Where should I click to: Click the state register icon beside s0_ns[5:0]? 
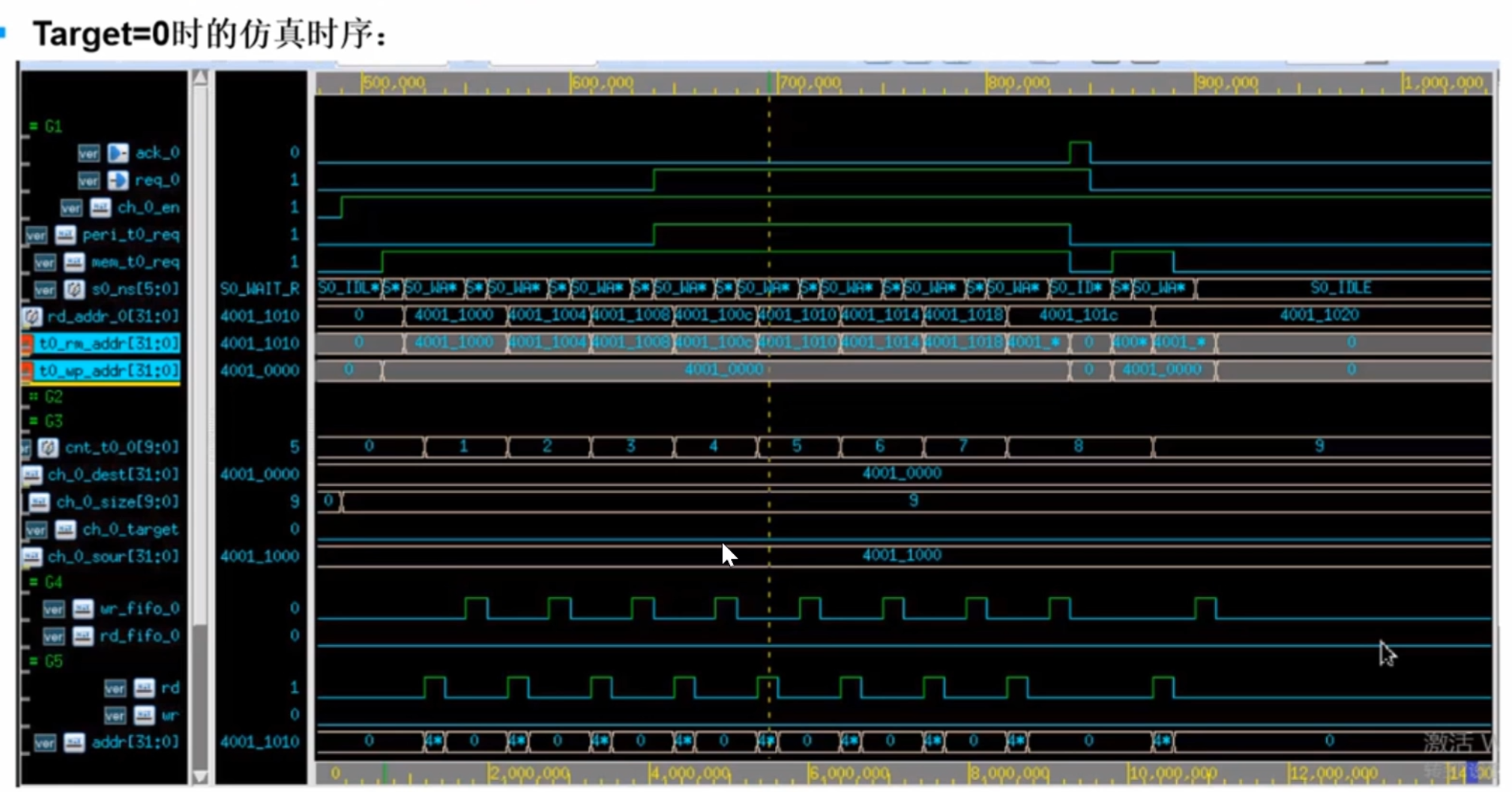(75, 289)
